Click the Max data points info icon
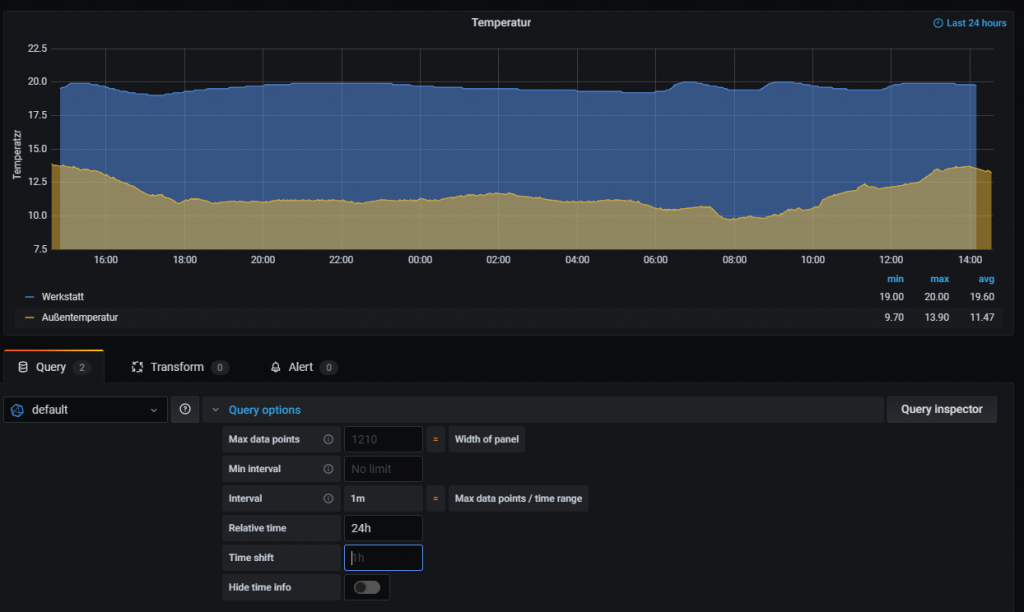 (328, 439)
